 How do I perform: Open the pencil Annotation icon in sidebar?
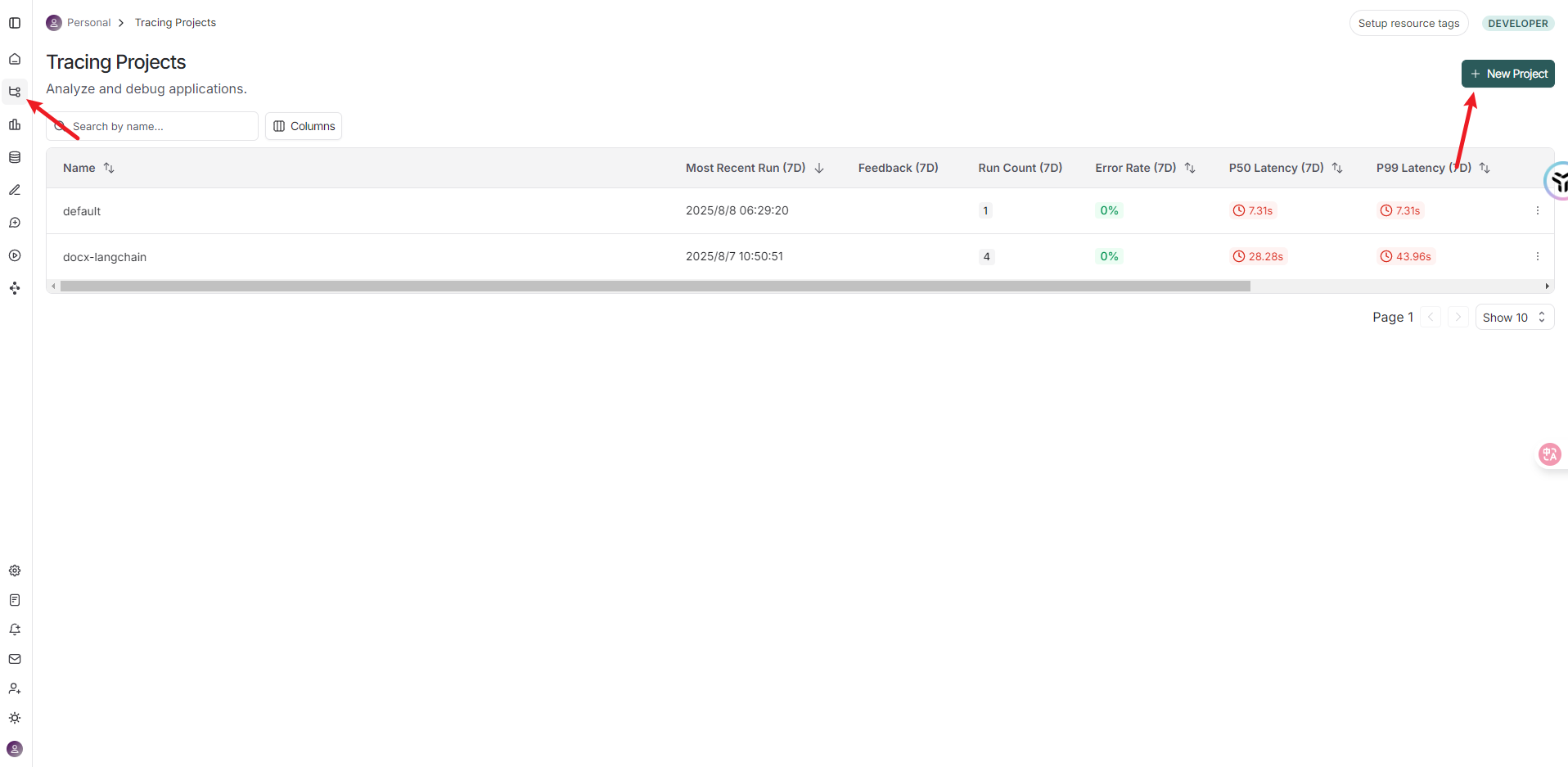(x=15, y=190)
